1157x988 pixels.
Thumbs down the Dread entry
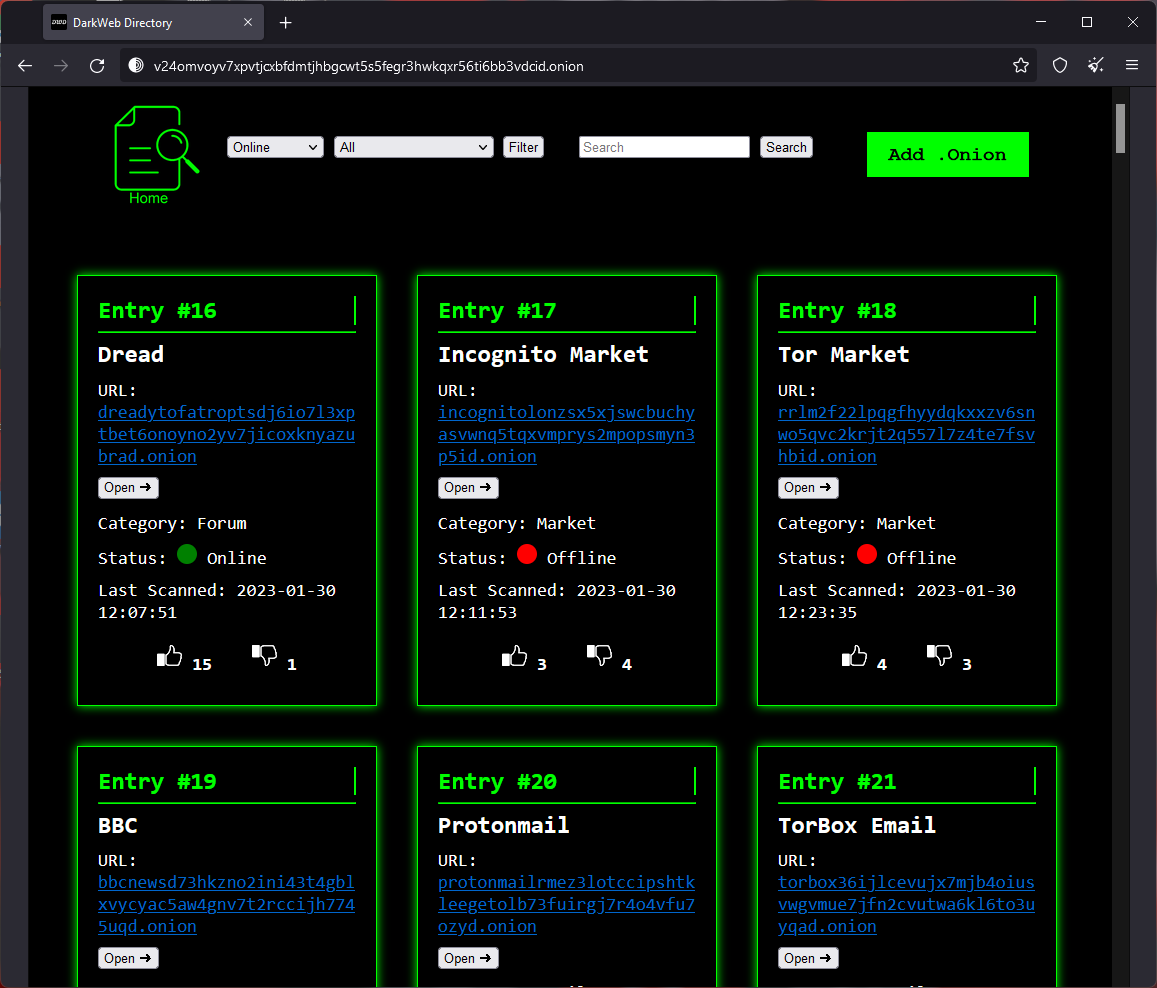point(264,654)
